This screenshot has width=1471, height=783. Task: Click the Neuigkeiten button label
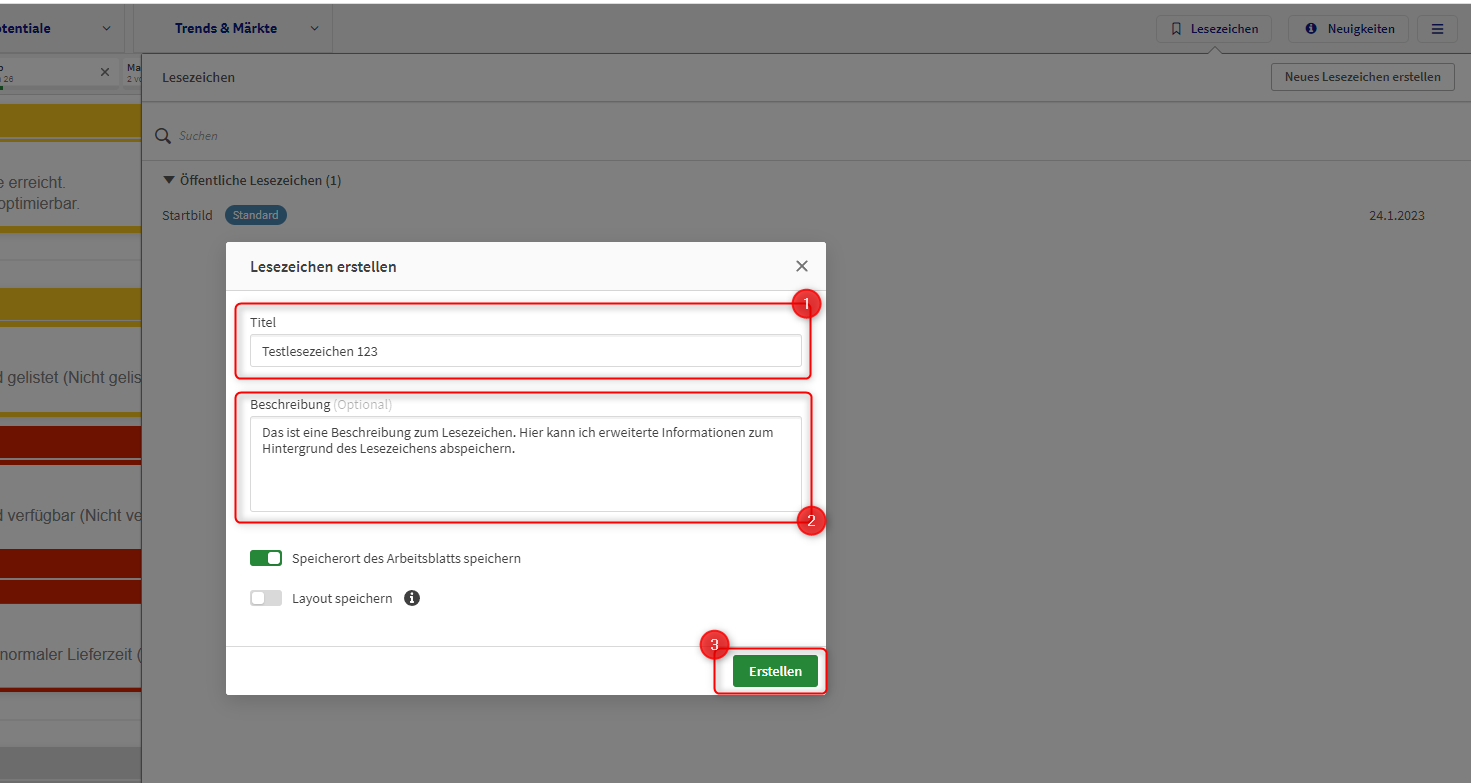point(1360,29)
